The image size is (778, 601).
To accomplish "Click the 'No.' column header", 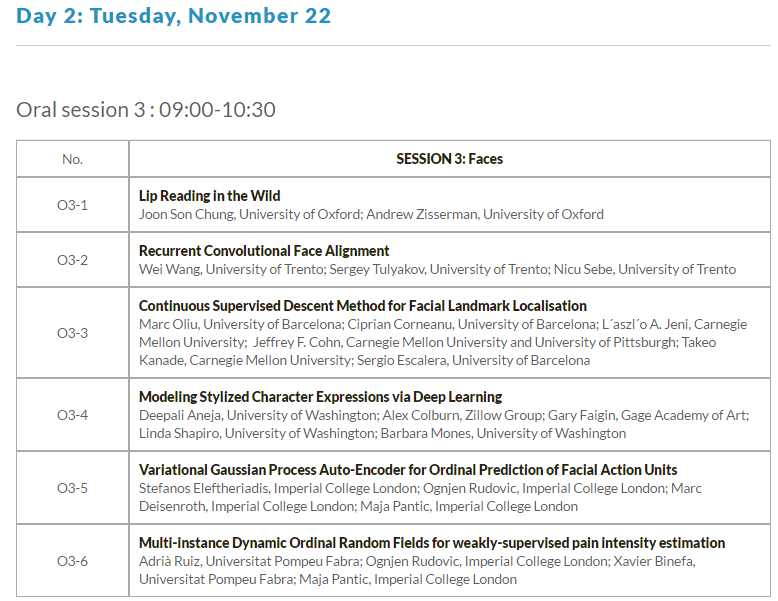I will tap(72, 159).
